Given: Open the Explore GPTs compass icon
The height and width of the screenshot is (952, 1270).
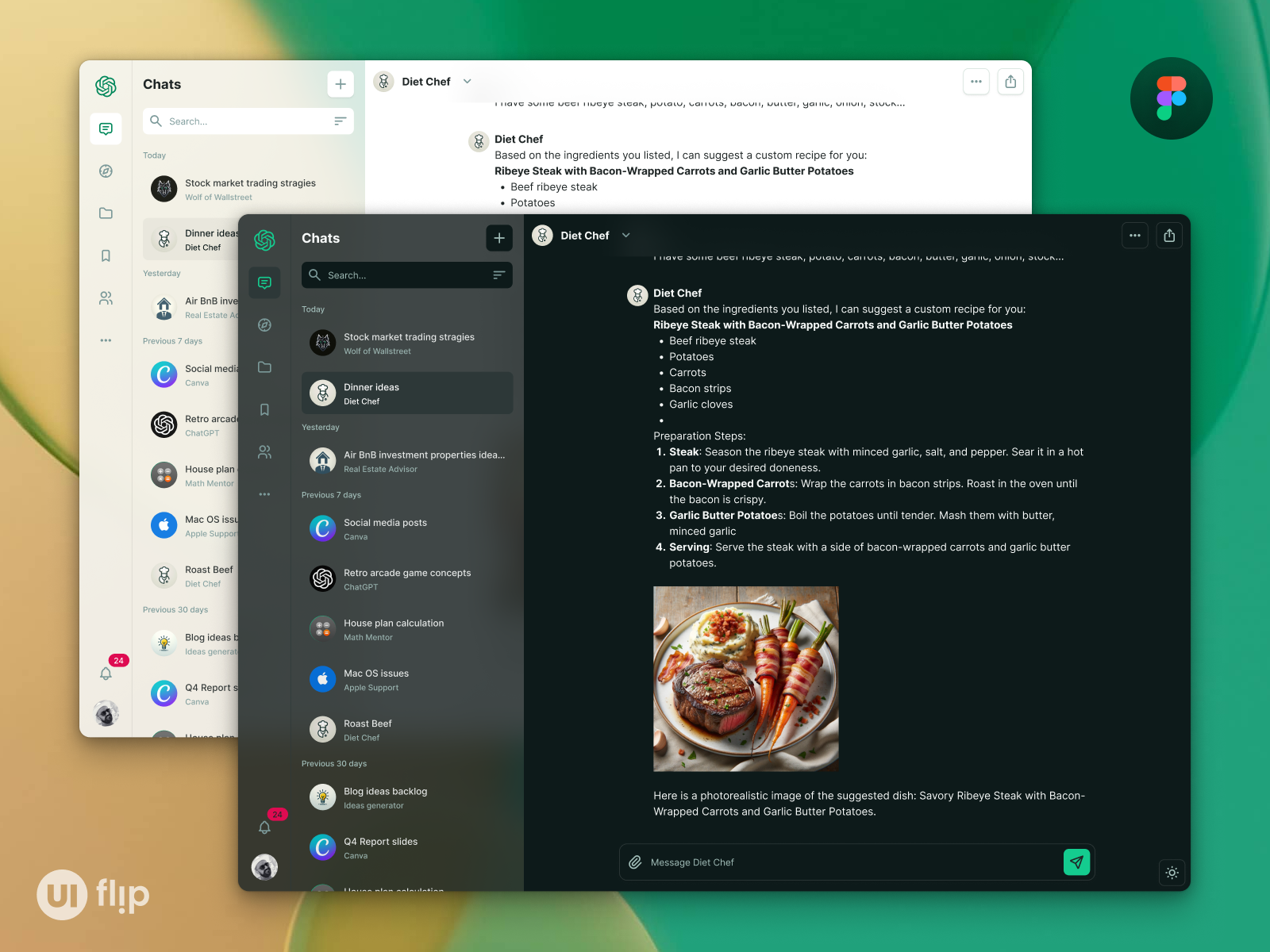Looking at the screenshot, I should coord(264,325).
